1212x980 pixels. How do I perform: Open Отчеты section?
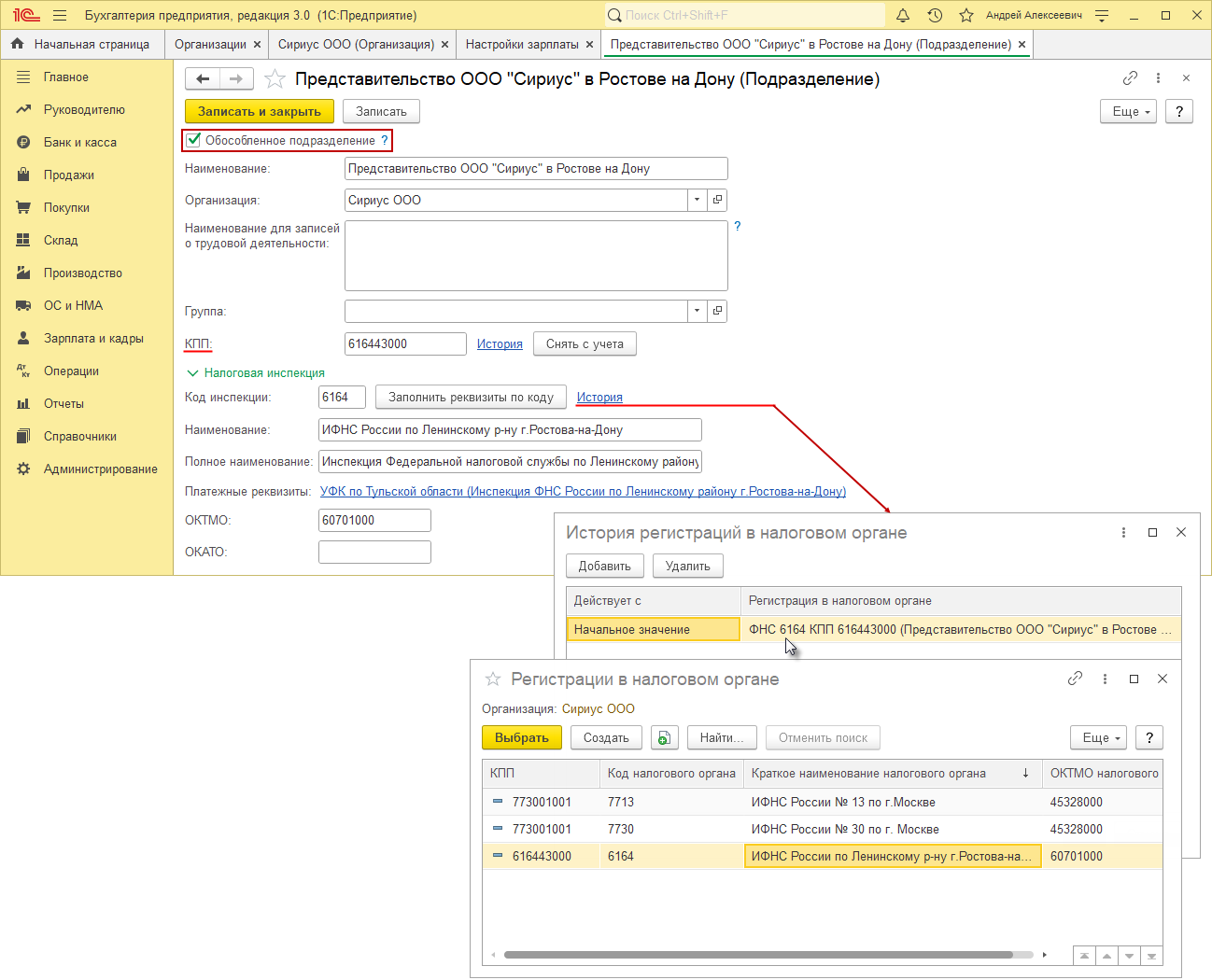point(63,404)
